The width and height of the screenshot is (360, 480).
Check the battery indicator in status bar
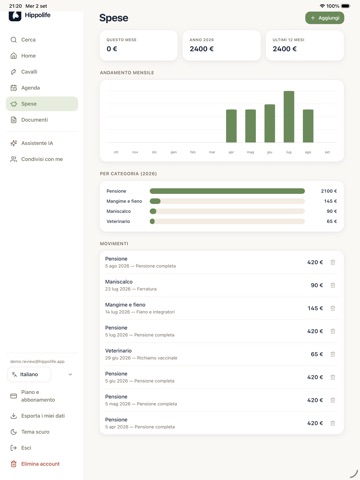pyautogui.click(x=346, y=6)
